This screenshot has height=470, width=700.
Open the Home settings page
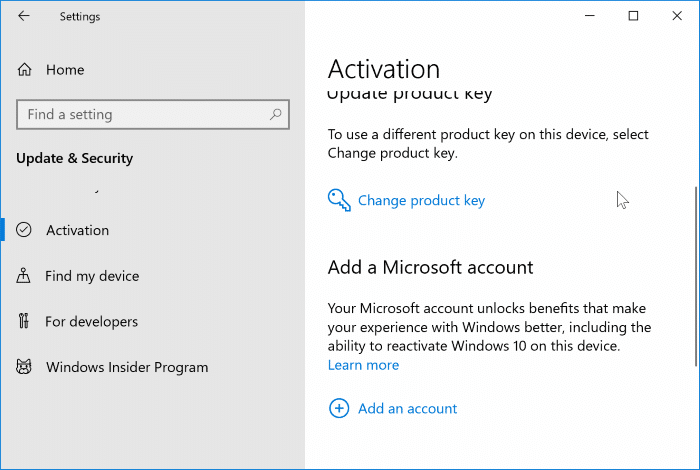65,70
